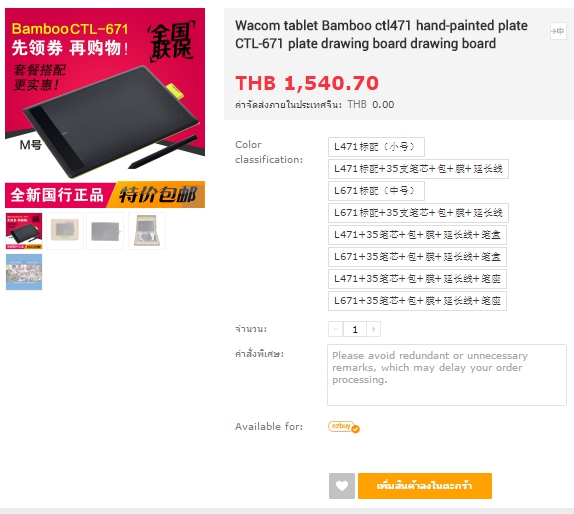Click the heart wishlist icon
Image resolution: width=574 pixels, height=514 pixels.
tap(342, 486)
